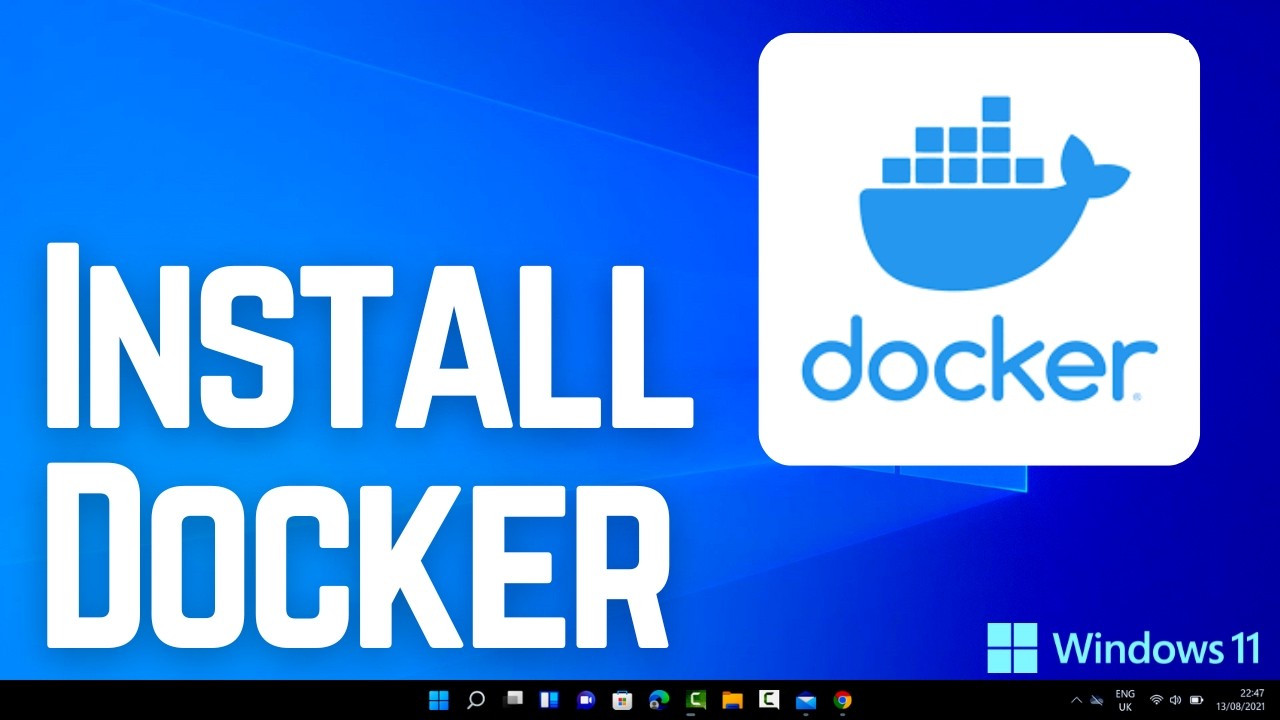The width and height of the screenshot is (1280, 720).
Task: Open green Camtasia icon with indicator
Action: [x=696, y=700]
